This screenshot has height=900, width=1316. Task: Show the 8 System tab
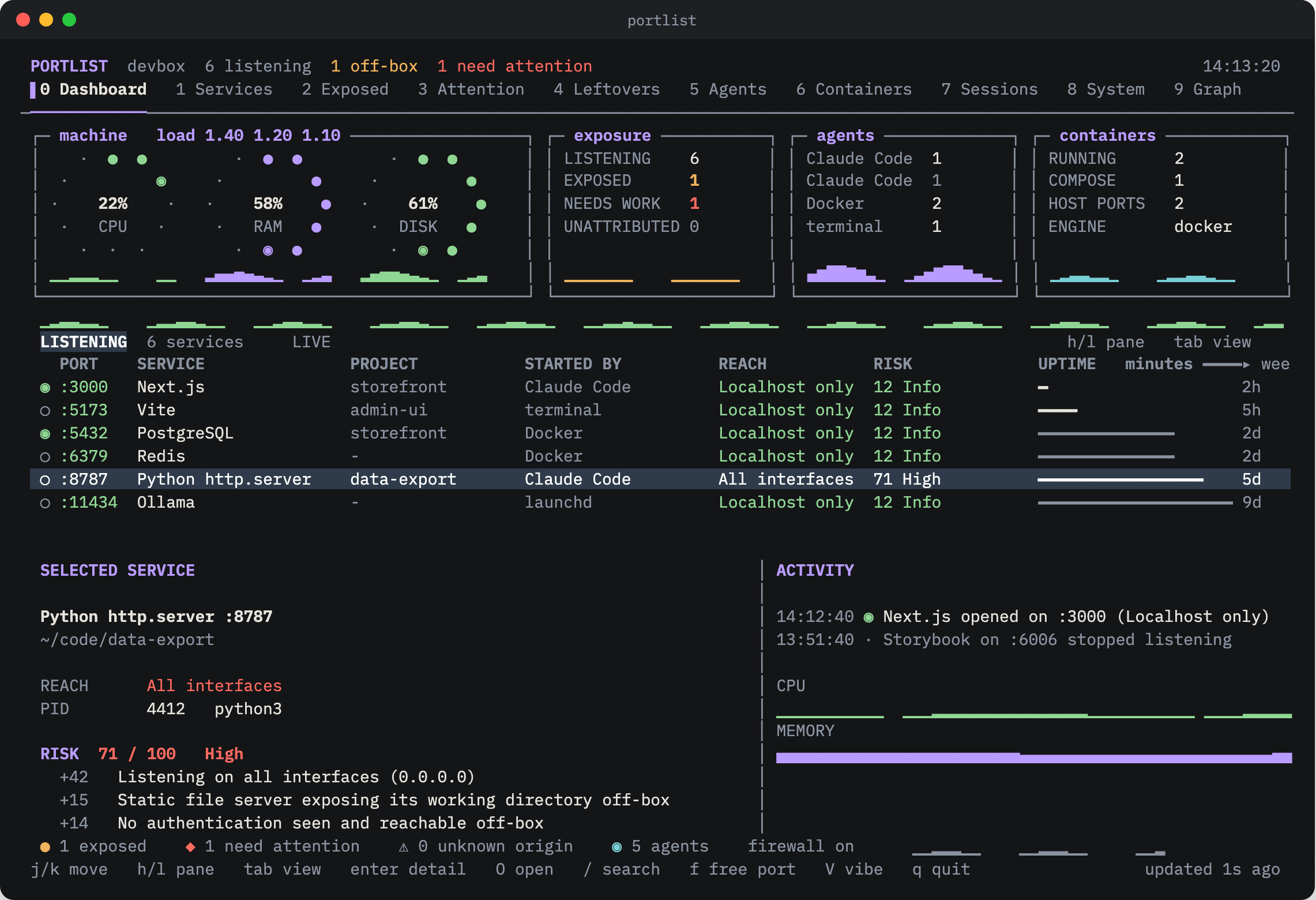pyautogui.click(x=1106, y=89)
